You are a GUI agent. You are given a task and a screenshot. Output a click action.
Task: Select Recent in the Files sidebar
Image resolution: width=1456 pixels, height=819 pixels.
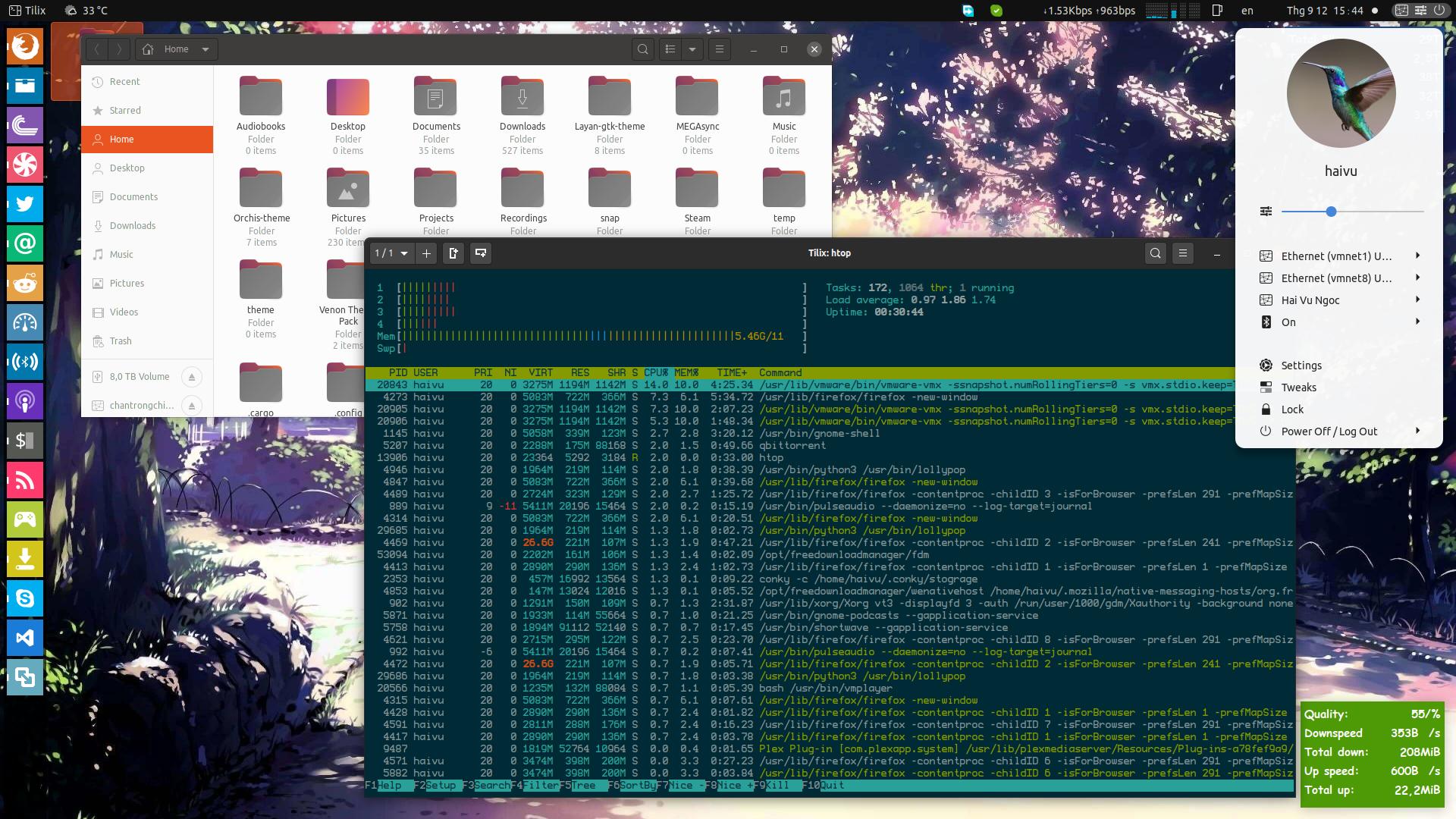(x=147, y=82)
